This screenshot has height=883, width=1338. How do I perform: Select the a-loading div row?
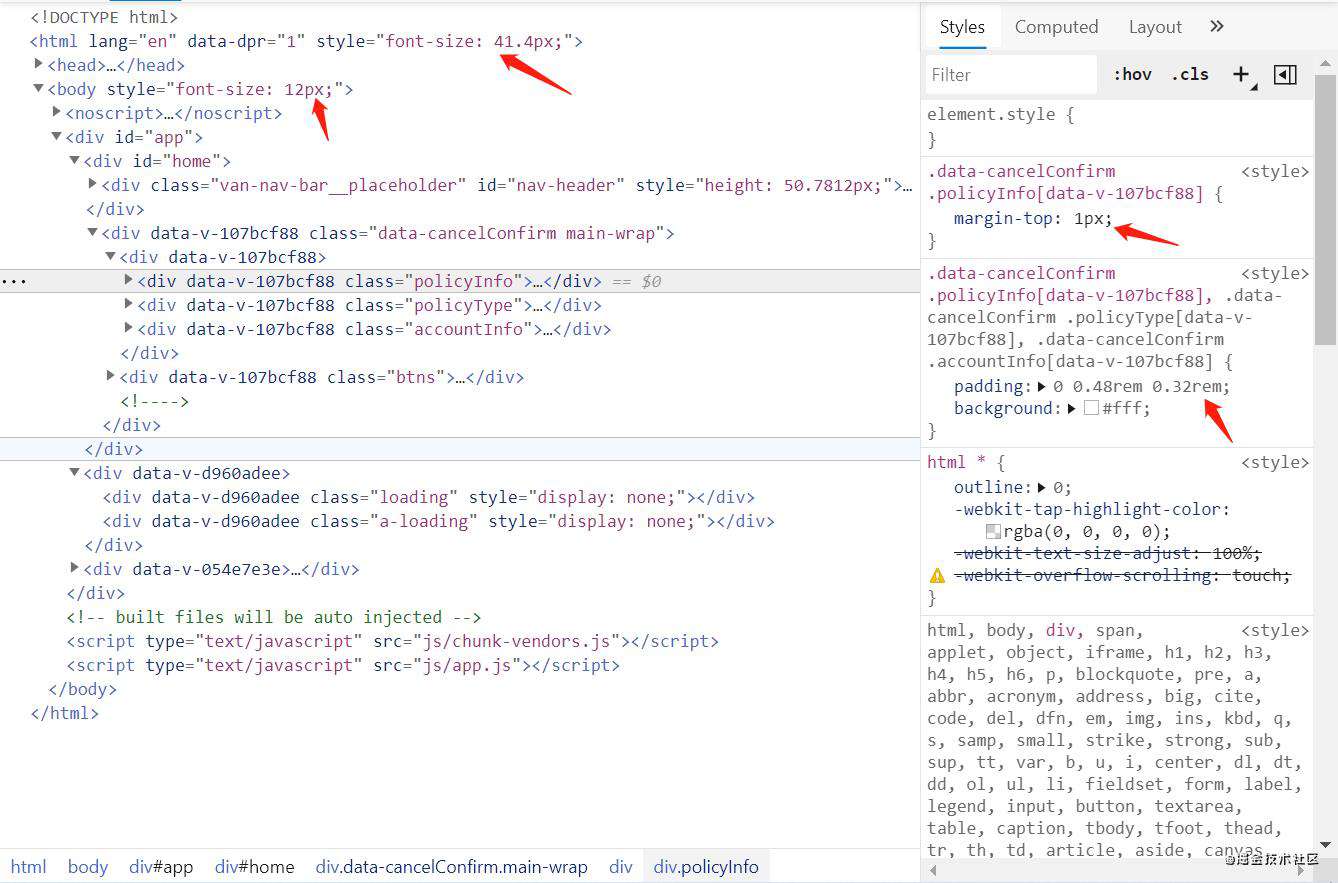pos(439,521)
